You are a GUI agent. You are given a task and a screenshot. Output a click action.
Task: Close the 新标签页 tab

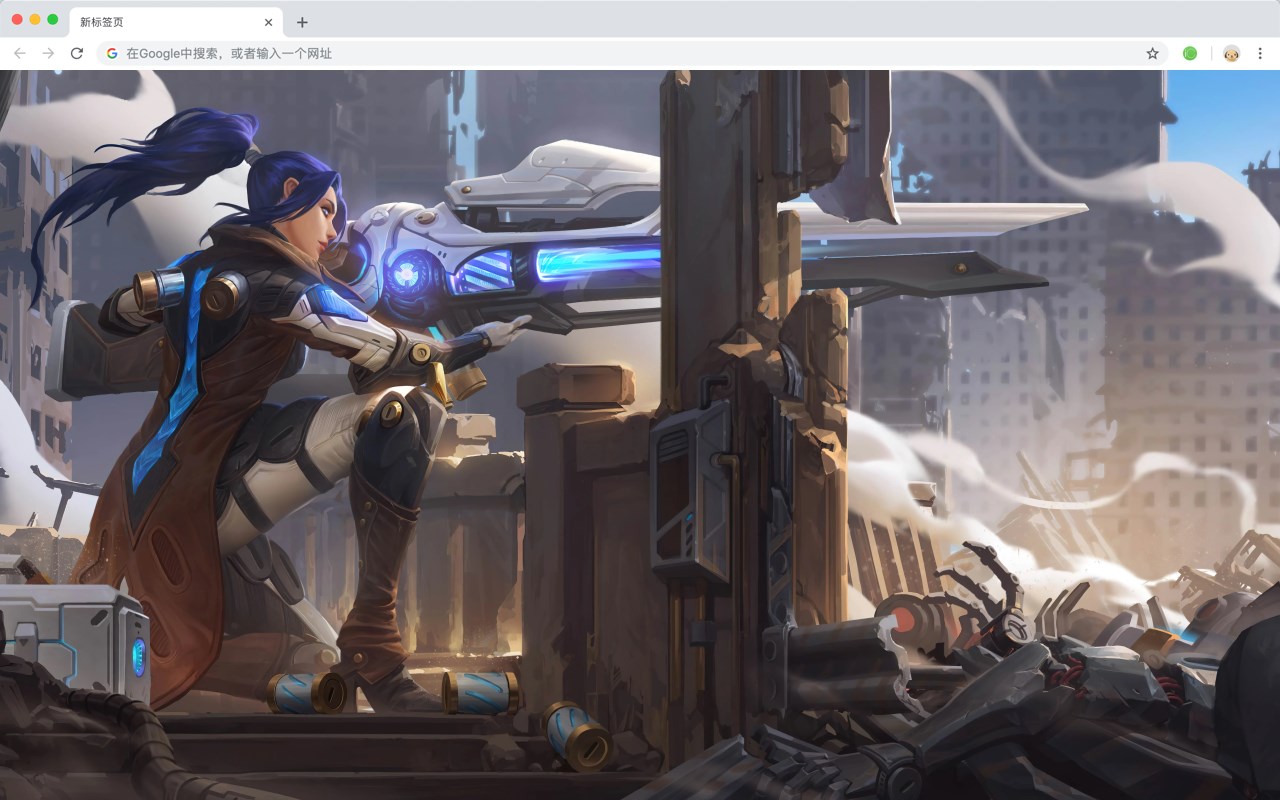pos(268,22)
